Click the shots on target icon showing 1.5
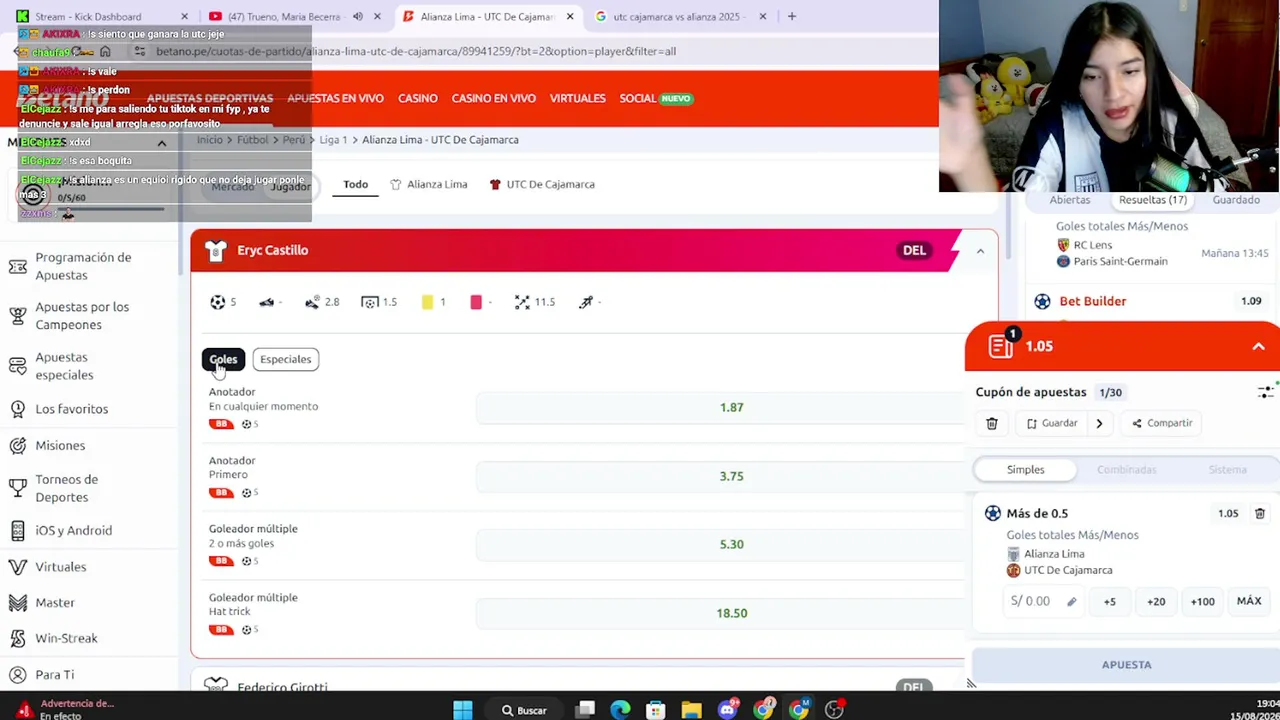Screen dimensions: 1280x720 370,302
